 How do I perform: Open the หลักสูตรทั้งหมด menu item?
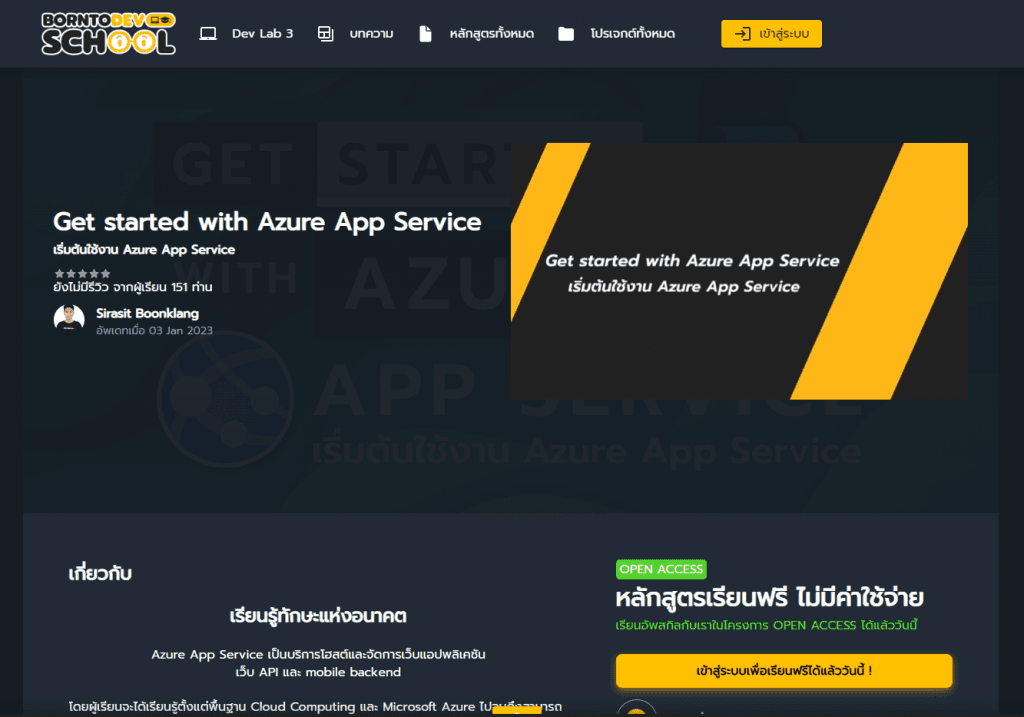pyautogui.click(x=491, y=33)
